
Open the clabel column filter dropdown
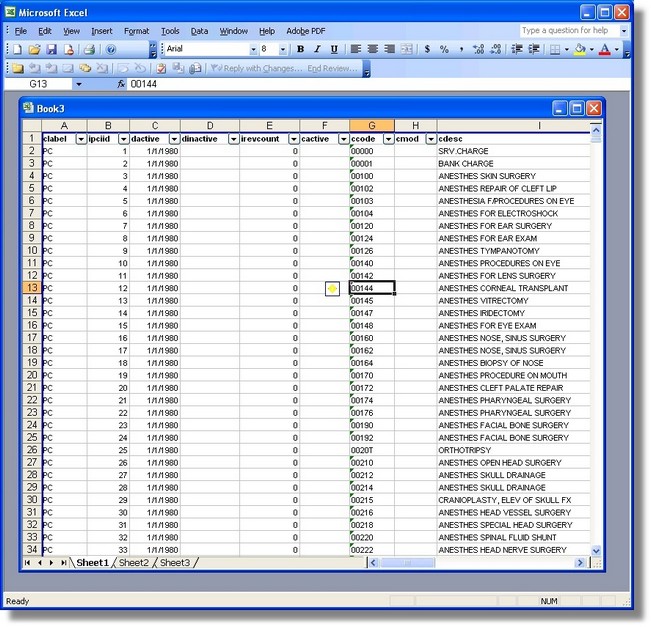[81, 139]
